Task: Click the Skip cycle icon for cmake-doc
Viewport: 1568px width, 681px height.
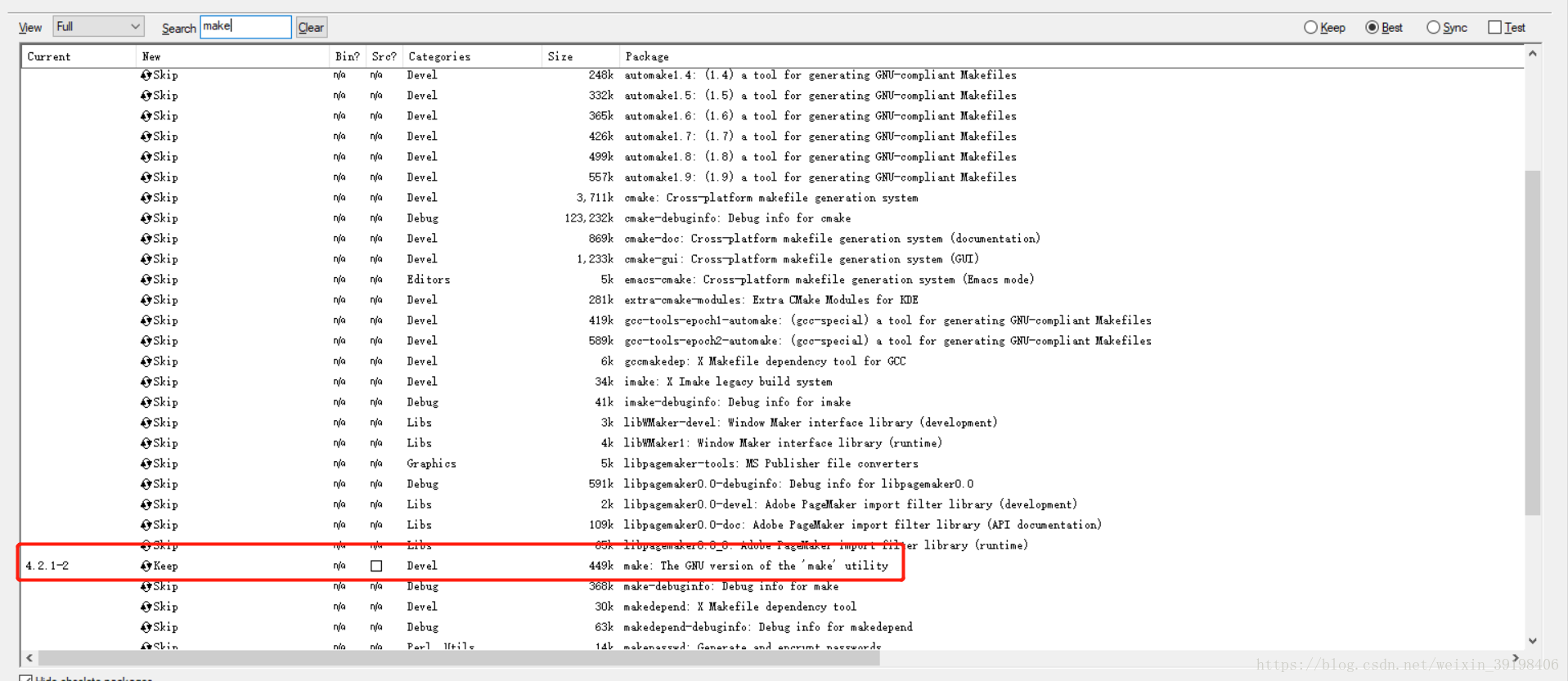Action: tap(146, 239)
